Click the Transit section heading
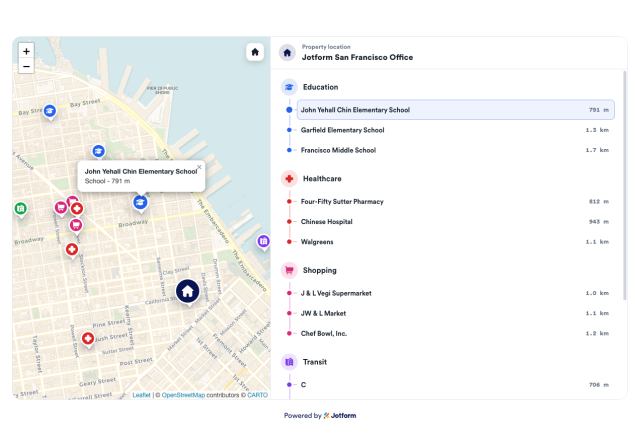This screenshot has width=640, height=433. point(315,362)
